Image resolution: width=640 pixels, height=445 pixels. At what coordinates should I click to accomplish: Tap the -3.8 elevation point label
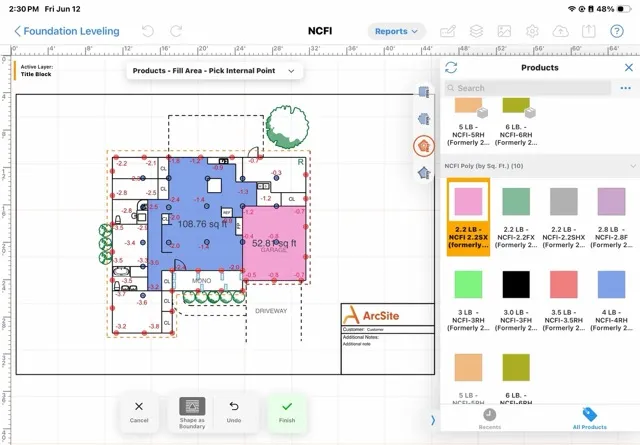pyautogui.click(x=154, y=326)
